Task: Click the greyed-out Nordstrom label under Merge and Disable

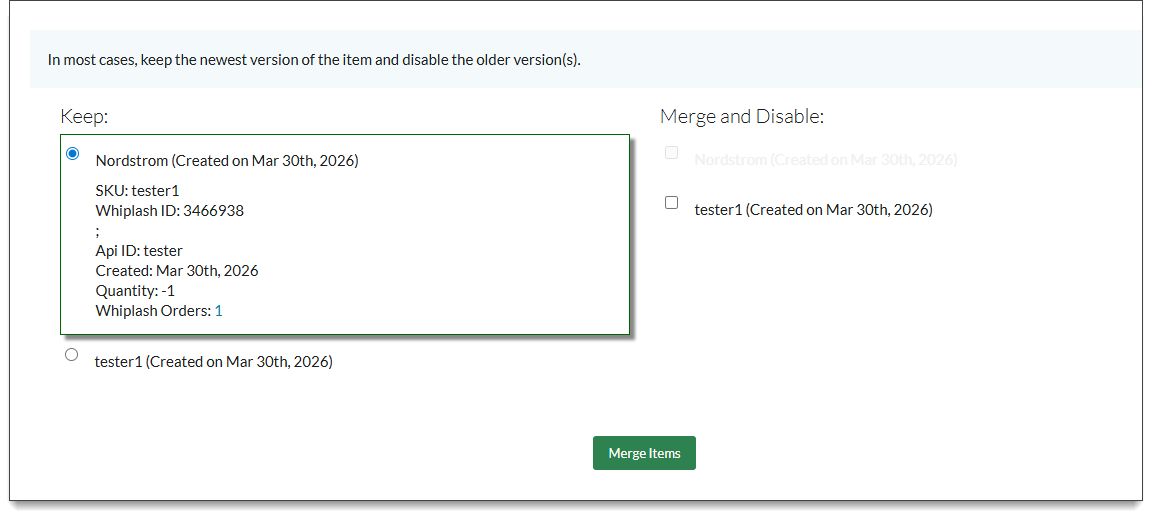Action: pos(825,160)
